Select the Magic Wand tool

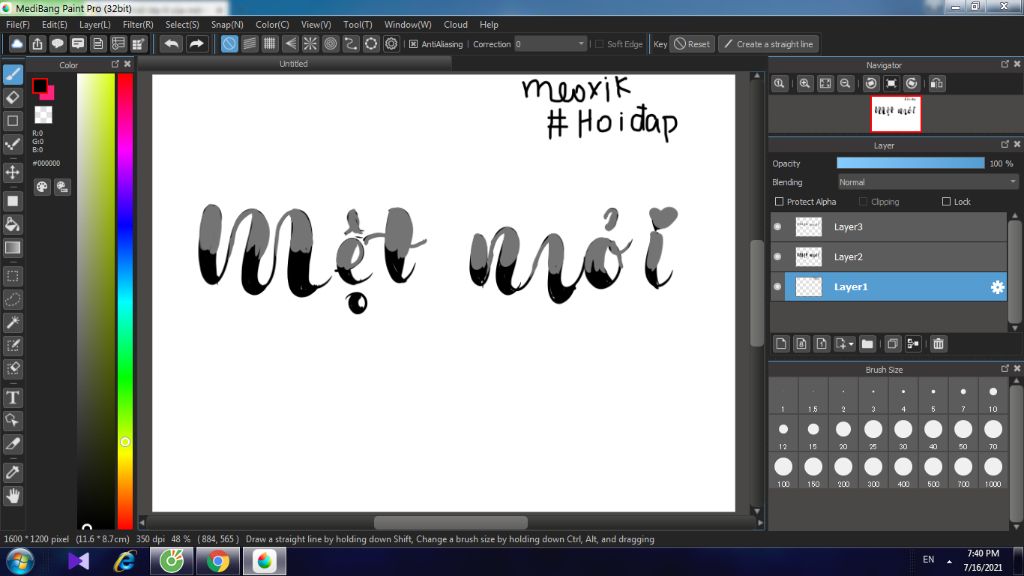tap(12, 322)
